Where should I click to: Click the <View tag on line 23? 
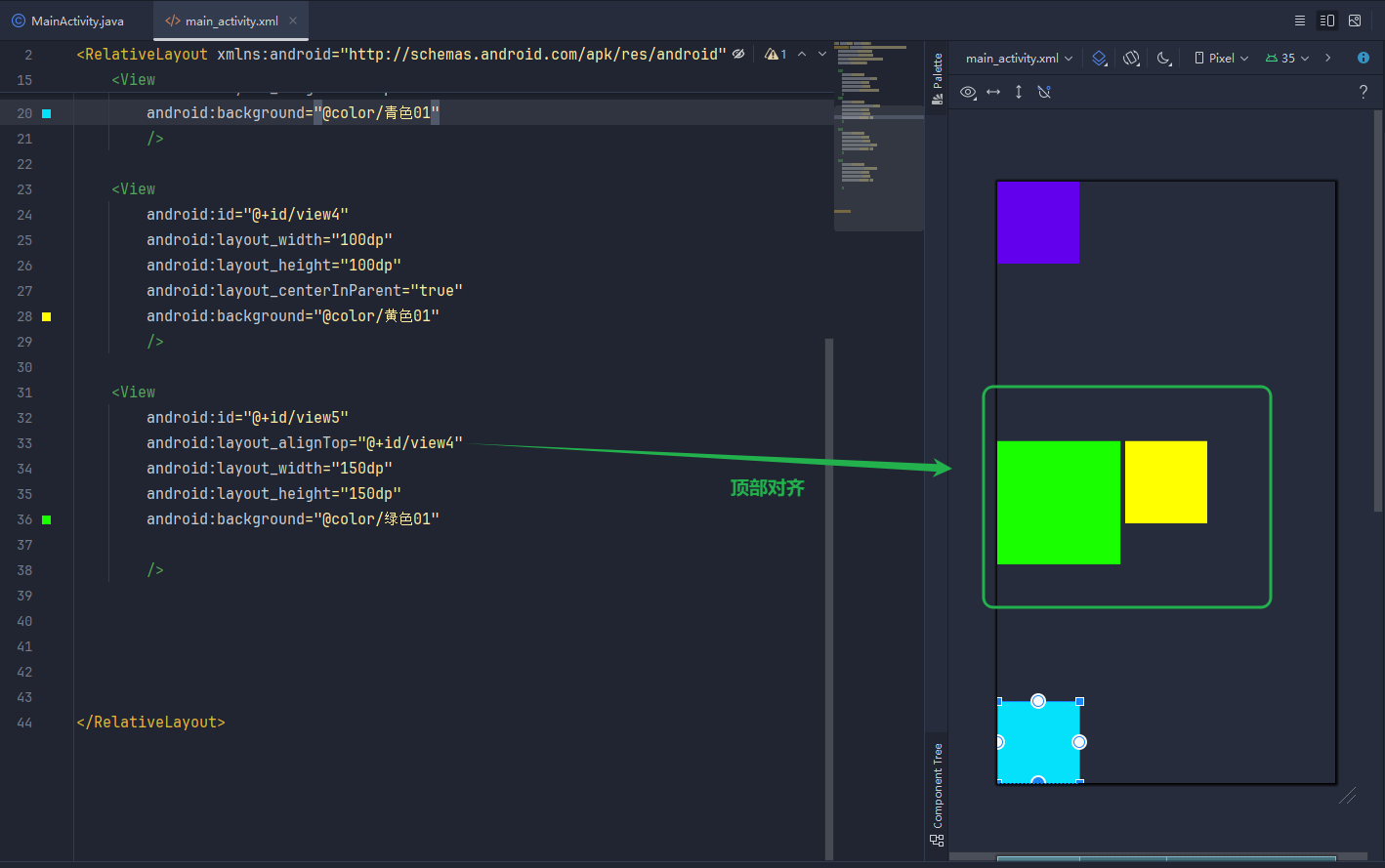134,189
